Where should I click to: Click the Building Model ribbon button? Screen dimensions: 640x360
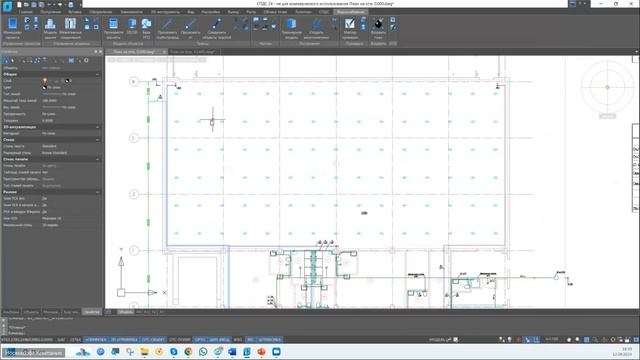point(50,28)
